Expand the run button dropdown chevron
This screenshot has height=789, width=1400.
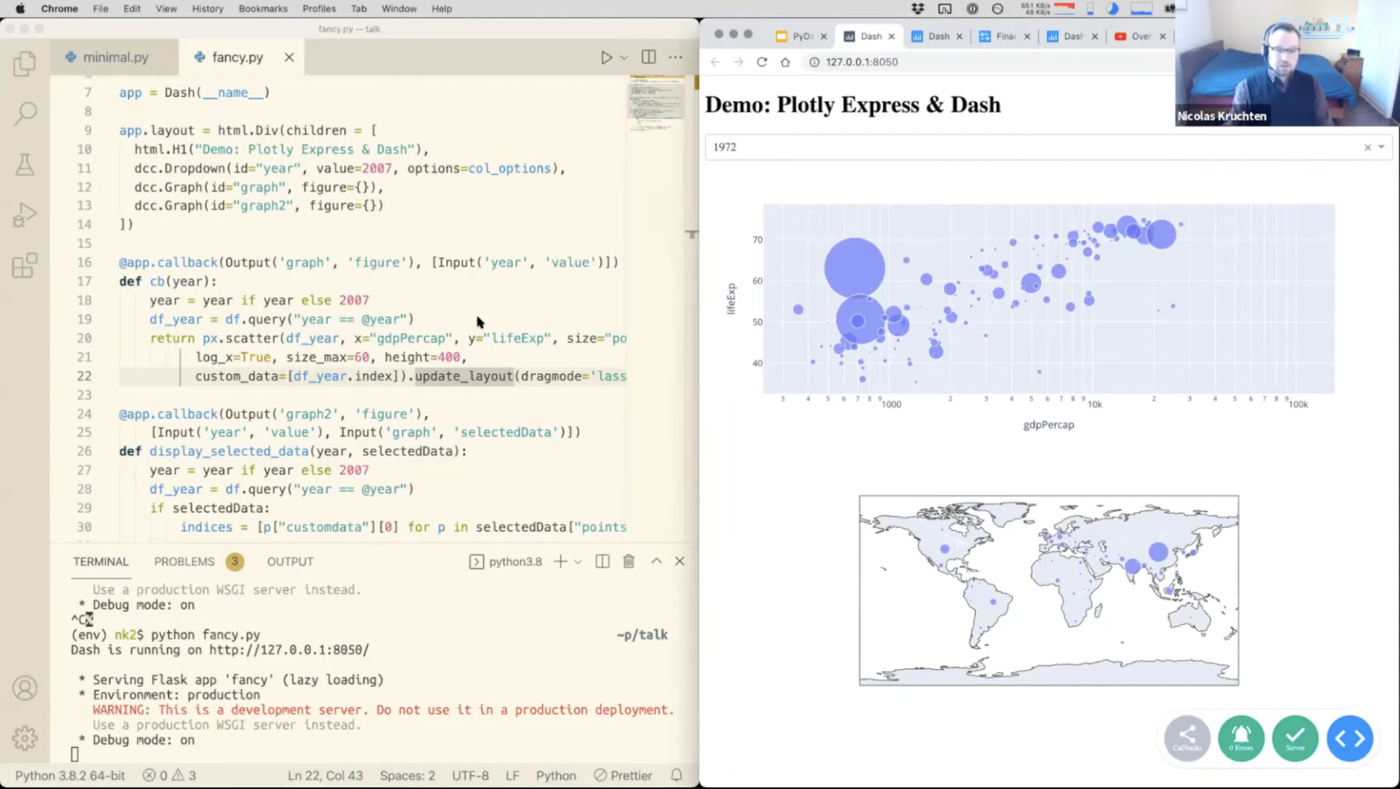[x=624, y=57]
